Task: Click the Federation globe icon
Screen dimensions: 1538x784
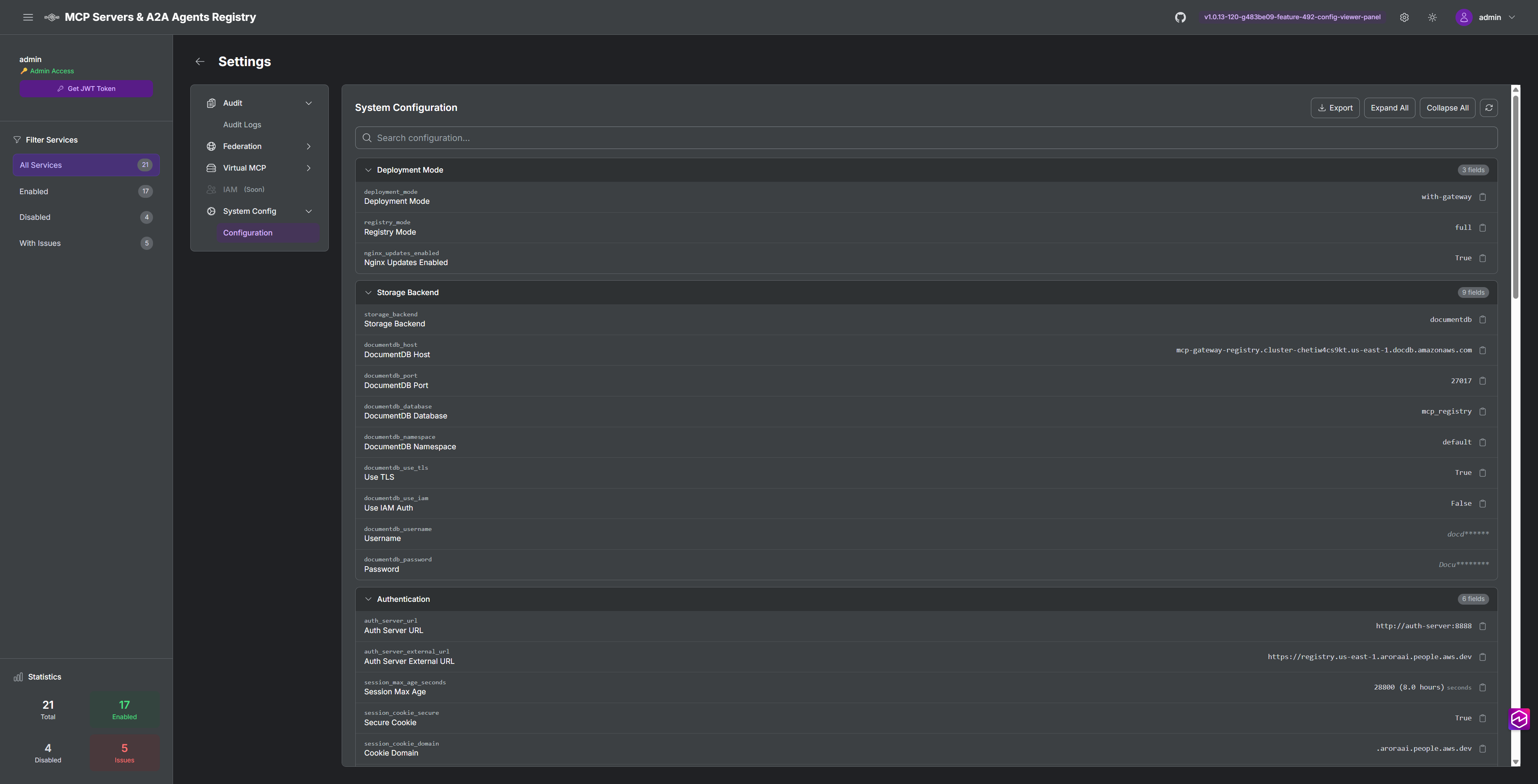Action: click(211, 146)
